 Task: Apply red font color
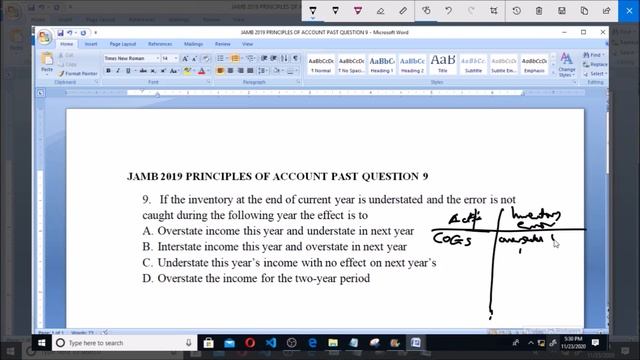(201, 71)
